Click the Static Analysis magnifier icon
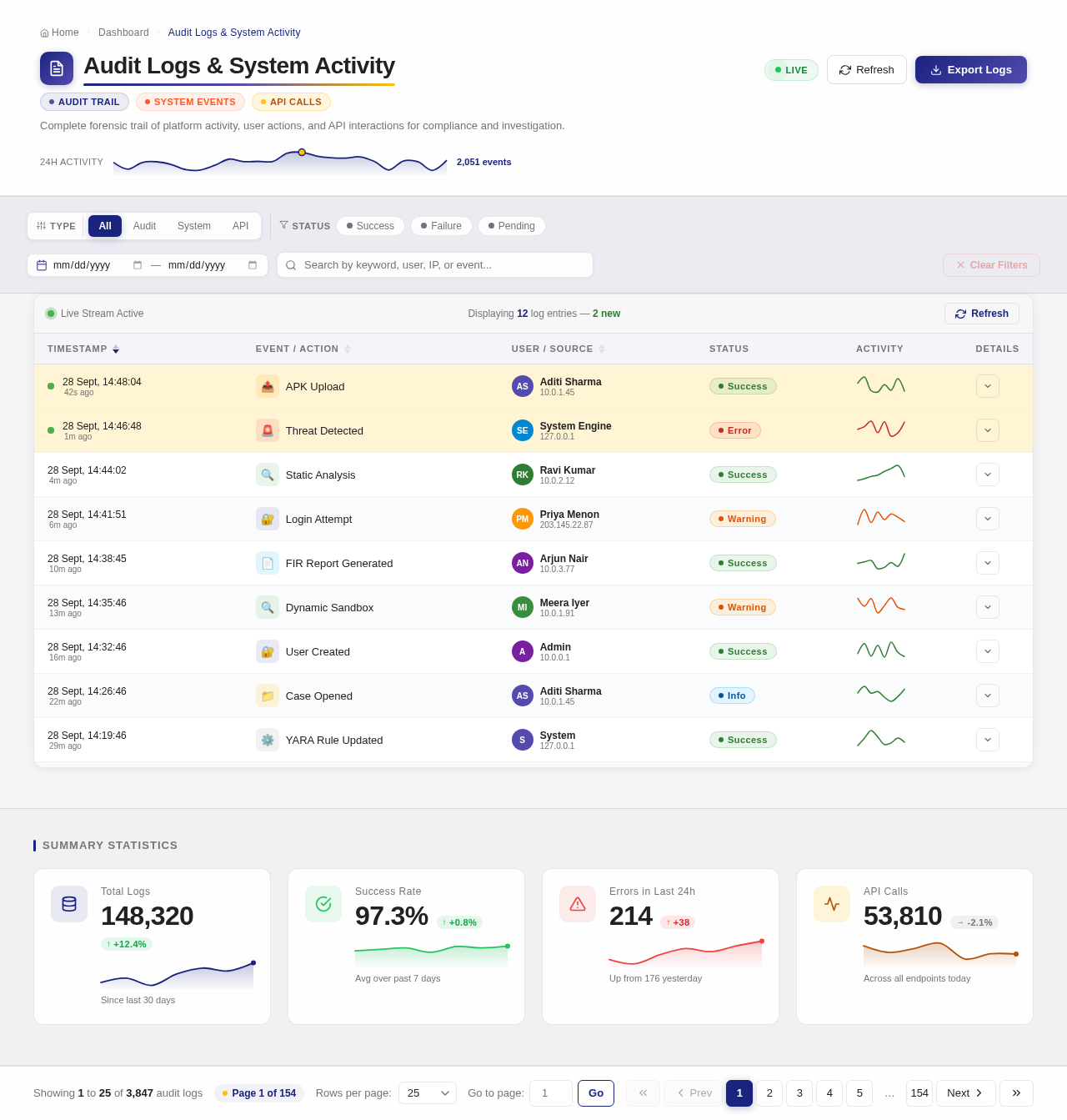 click(x=268, y=475)
